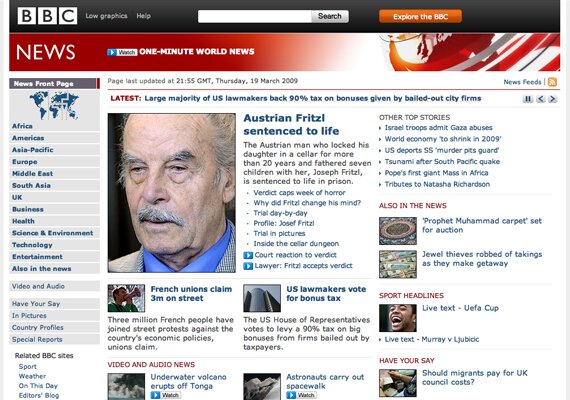Open Profile: Josef Fritzl link
570x400 pixels.
pos(284,223)
